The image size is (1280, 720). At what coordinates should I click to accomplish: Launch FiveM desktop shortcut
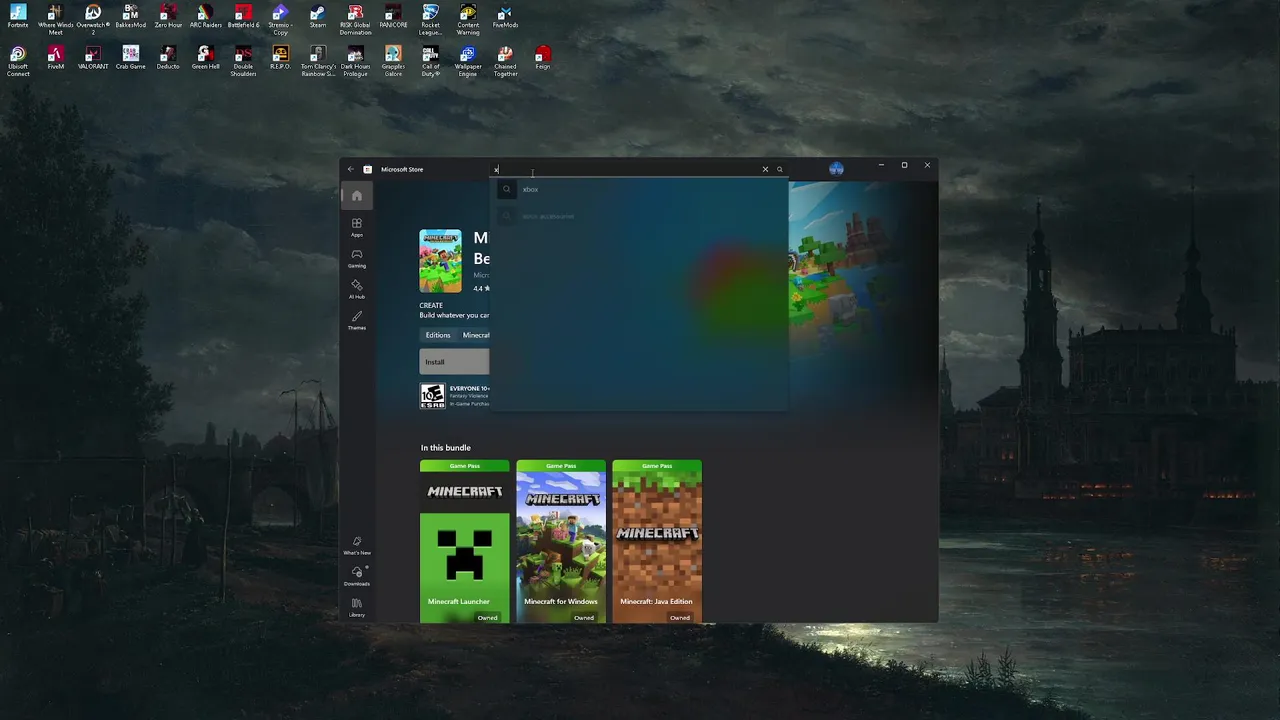[x=55, y=58]
